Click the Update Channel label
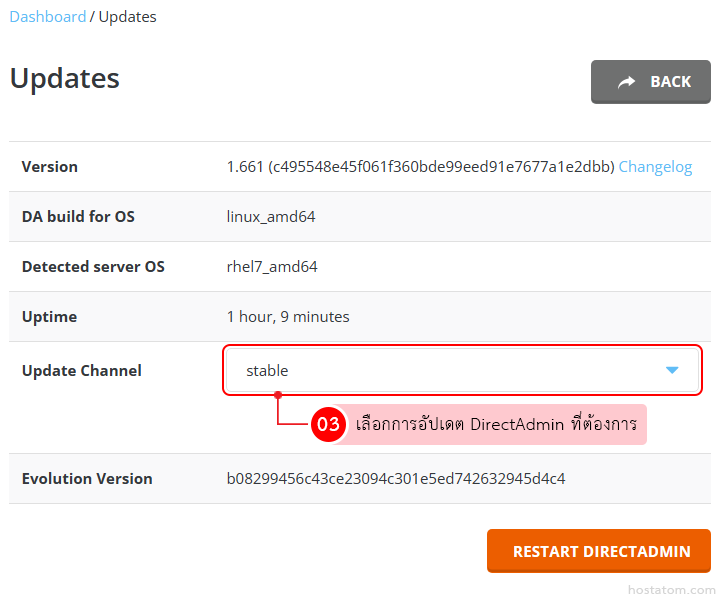 click(82, 370)
